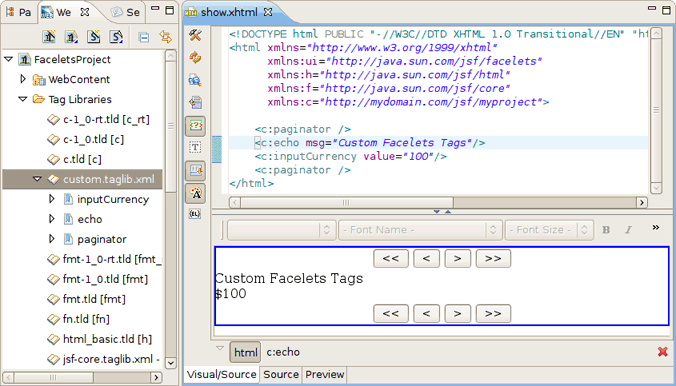Click the top paginator >> button
This screenshot has height=386, width=676.
click(493, 258)
